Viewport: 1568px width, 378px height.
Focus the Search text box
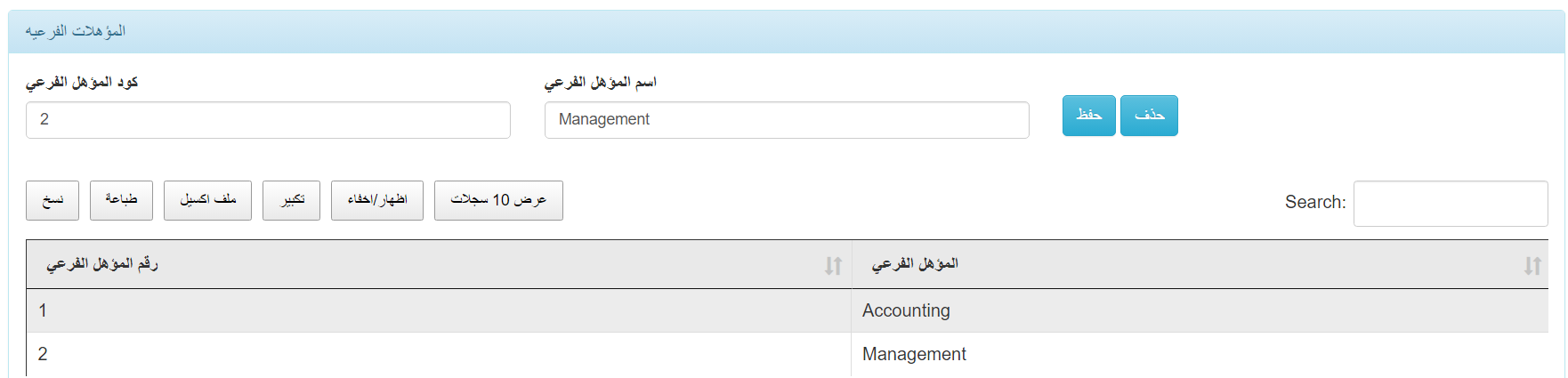pos(1450,204)
